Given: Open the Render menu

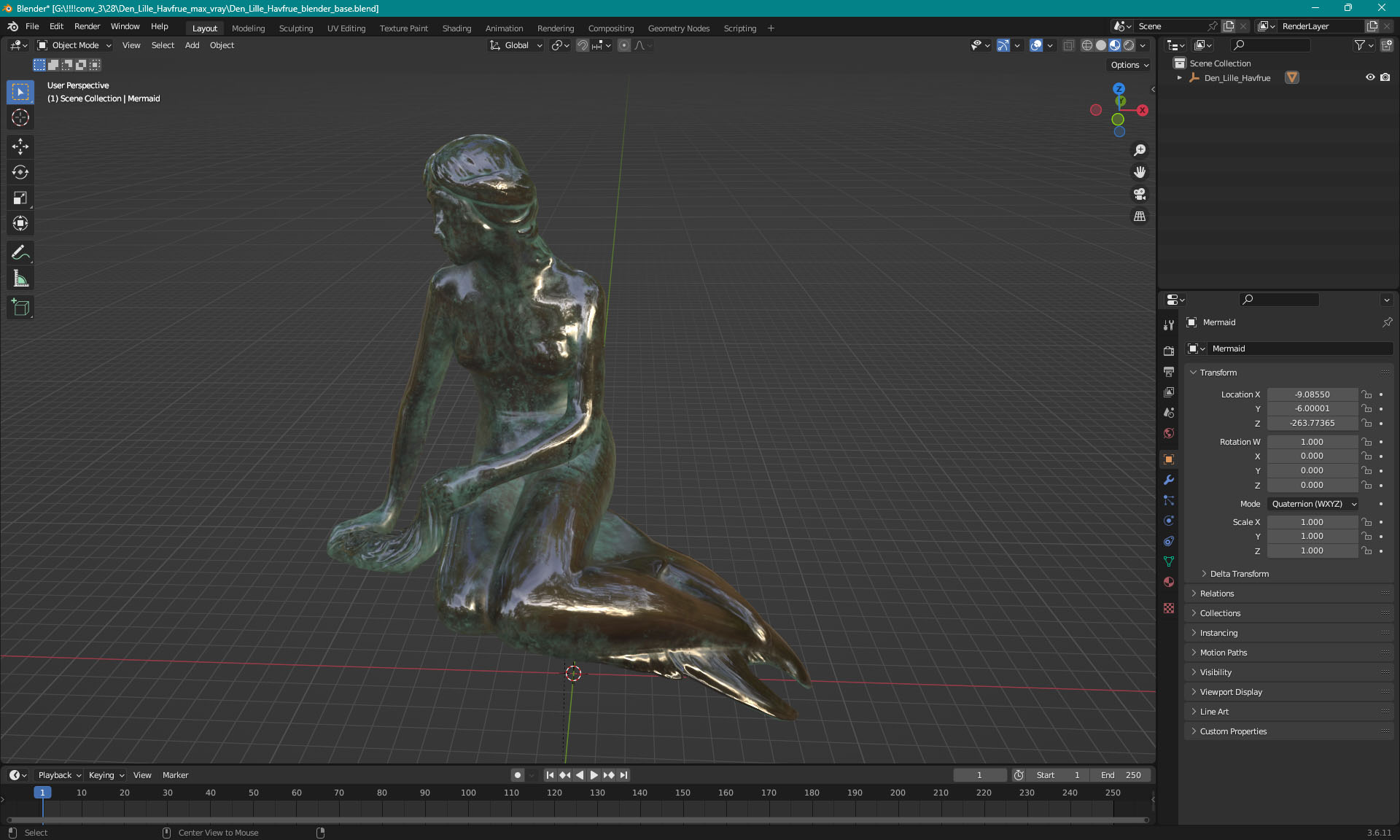Looking at the screenshot, I should coord(87,26).
